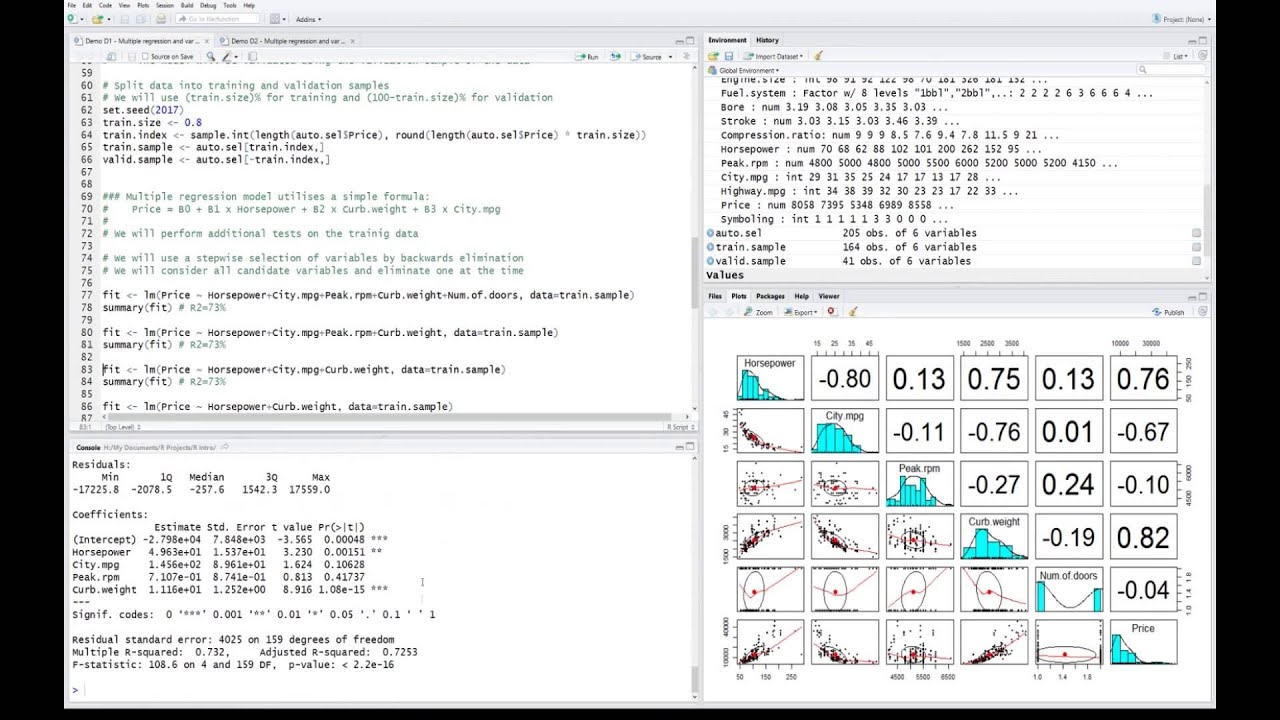Re-run the previous code region
The image size is (1280, 720).
tap(615, 57)
